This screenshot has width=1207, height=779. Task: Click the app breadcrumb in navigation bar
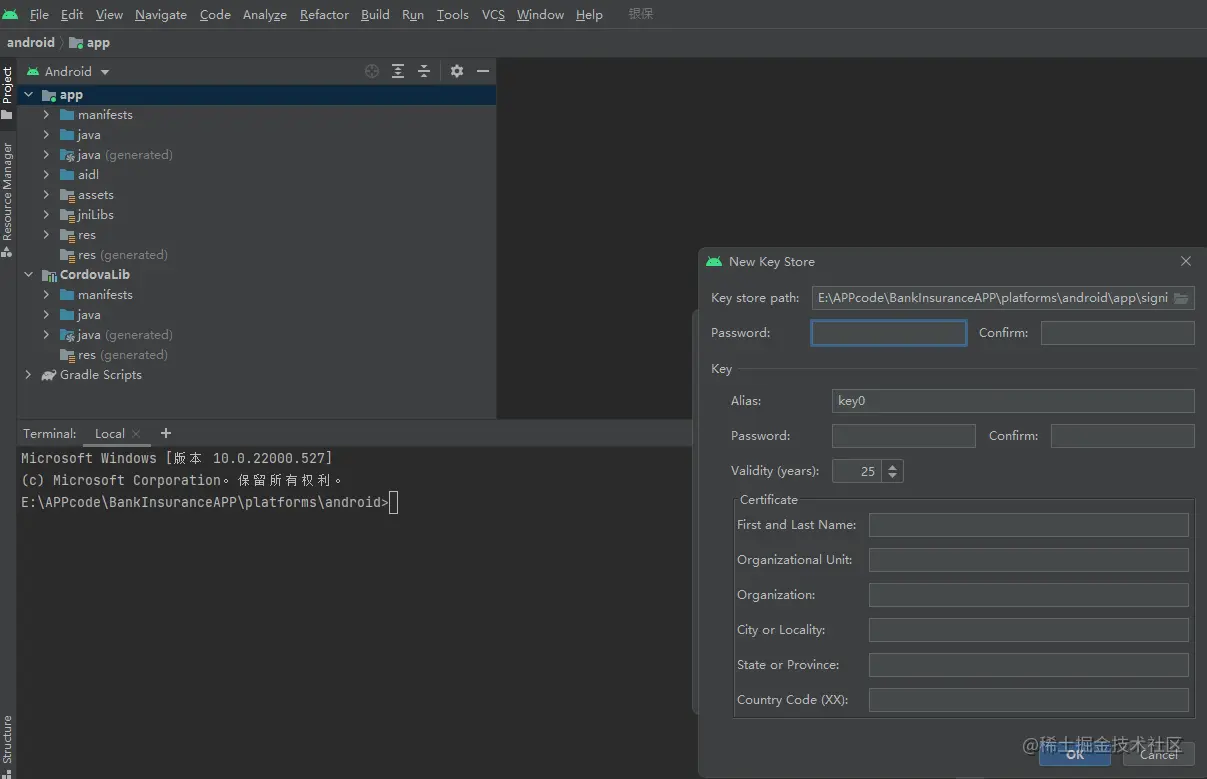click(x=90, y=43)
